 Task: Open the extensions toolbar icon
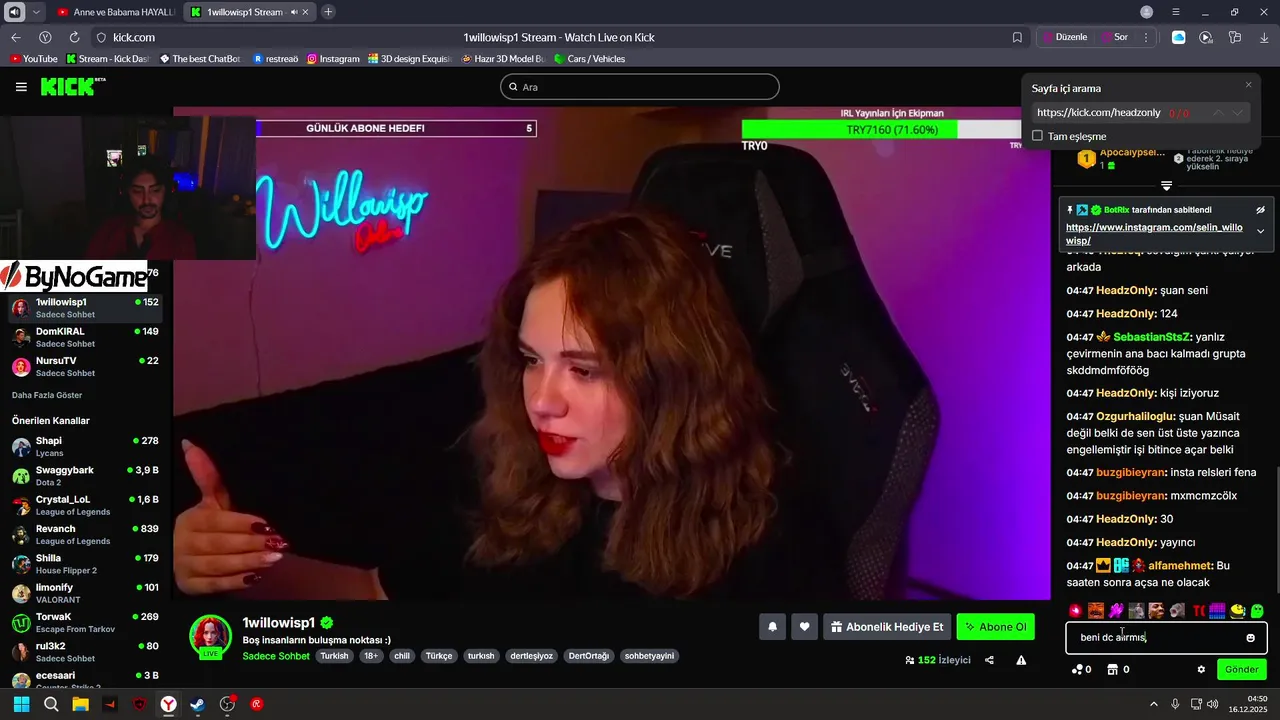click(1235, 37)
